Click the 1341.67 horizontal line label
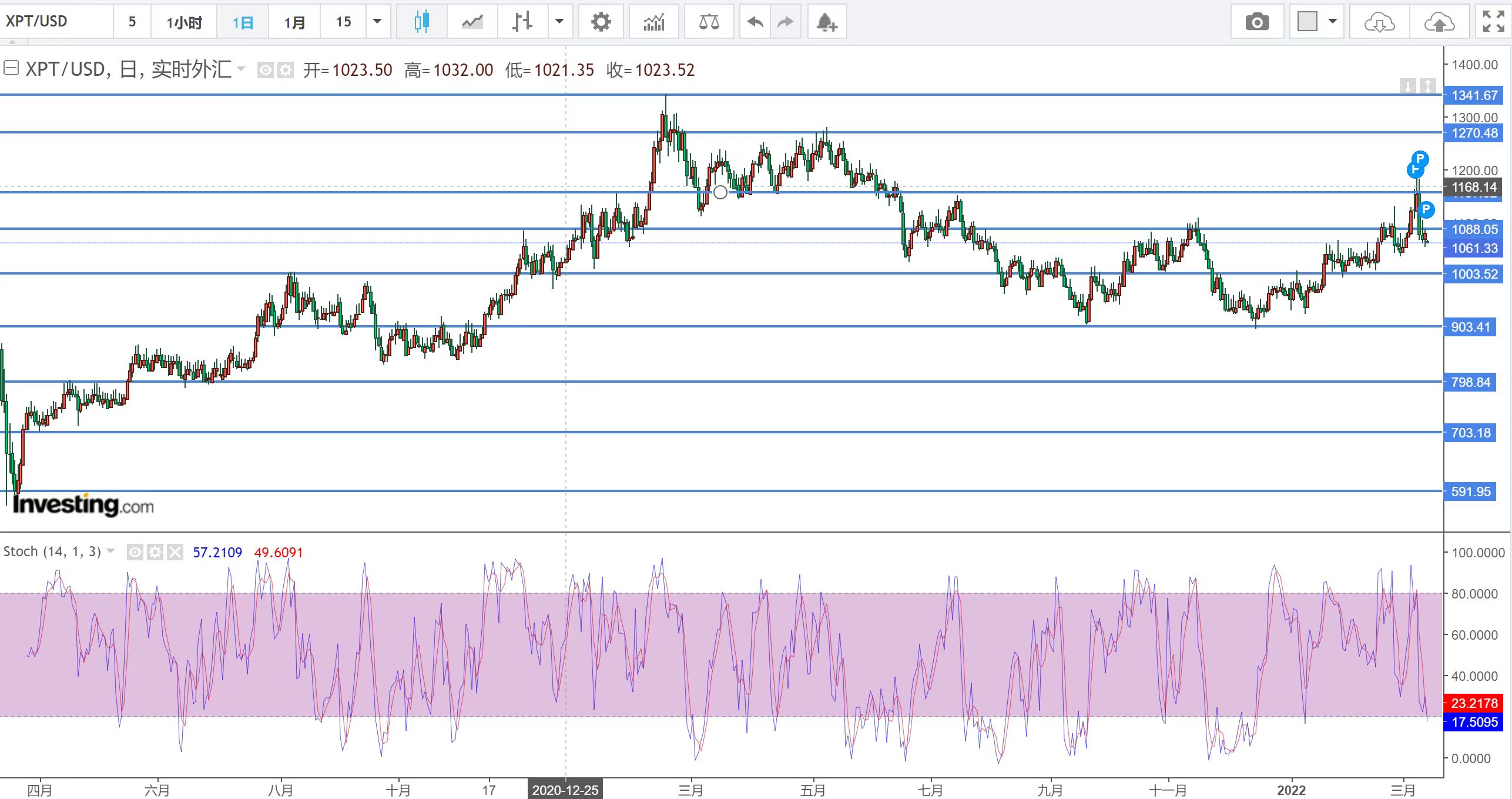Screen dimensions: 1512x799 tap(1474, 95)
